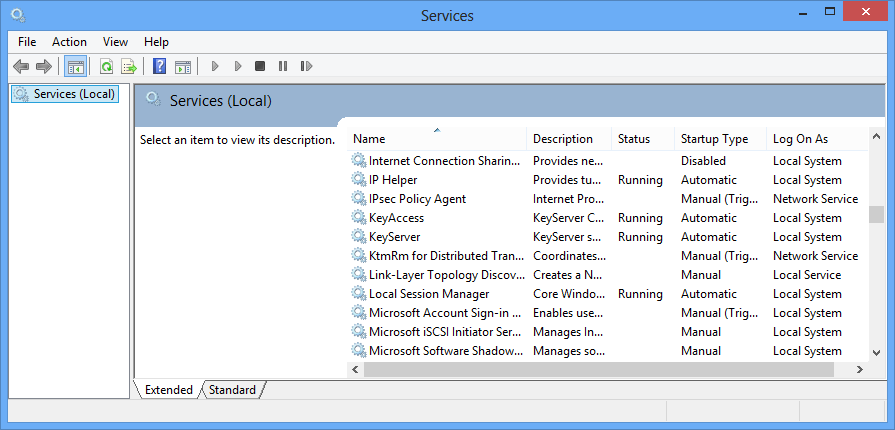Click the Start Service play icon
This screenshot has width=895, height=430.
coord(215,66)
